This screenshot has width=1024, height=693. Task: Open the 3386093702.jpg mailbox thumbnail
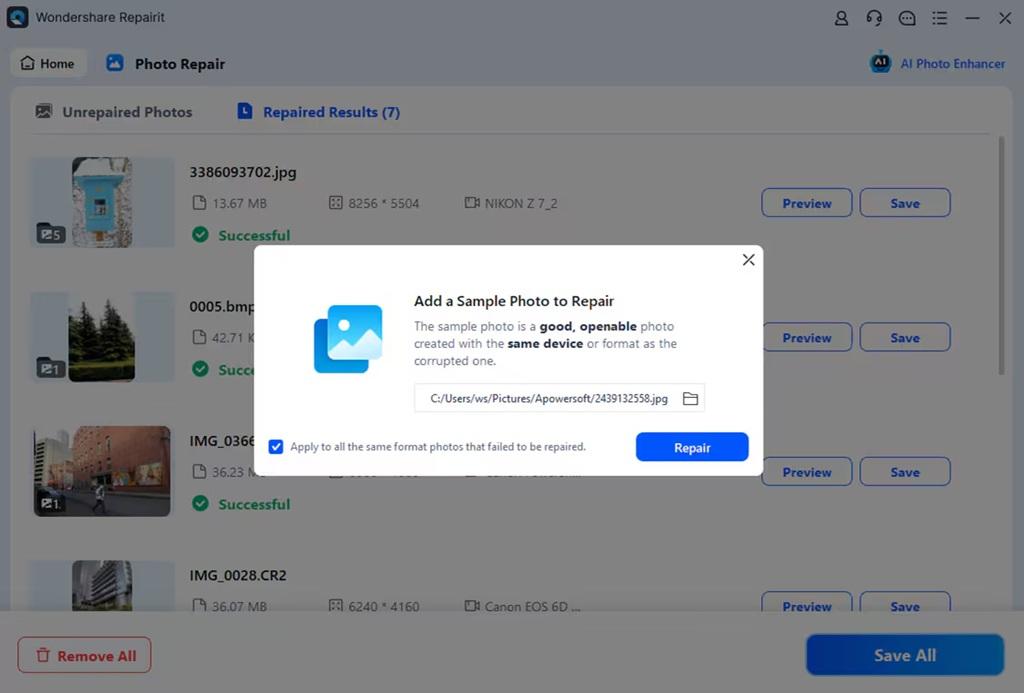pos(101,201)
